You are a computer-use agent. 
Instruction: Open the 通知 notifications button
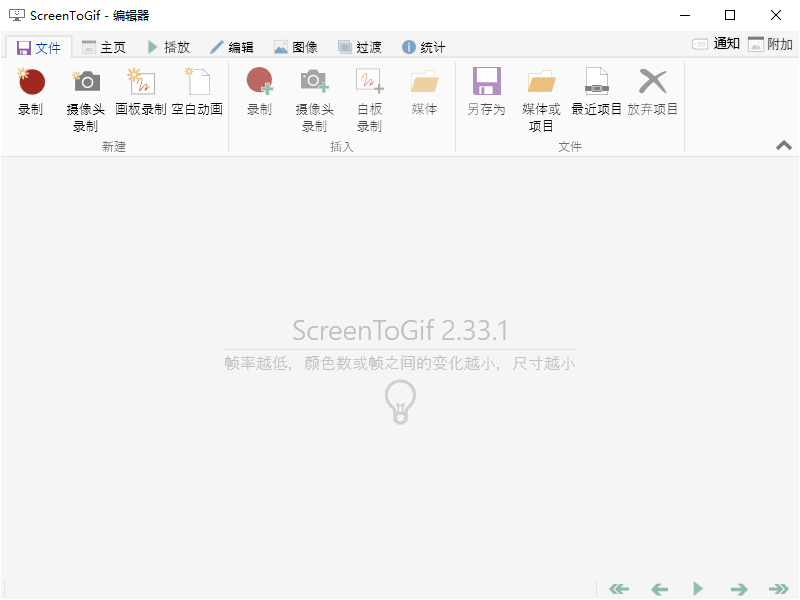716,44
